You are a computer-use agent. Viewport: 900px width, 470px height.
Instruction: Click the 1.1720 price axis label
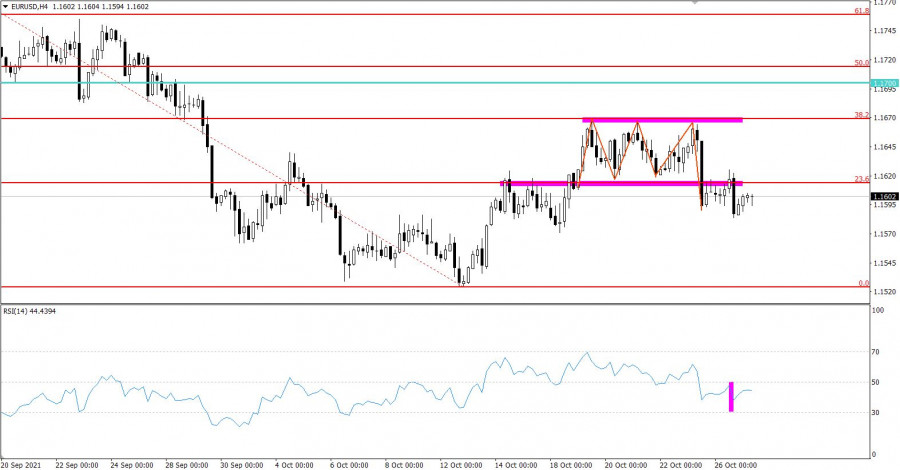click(885, 60)
